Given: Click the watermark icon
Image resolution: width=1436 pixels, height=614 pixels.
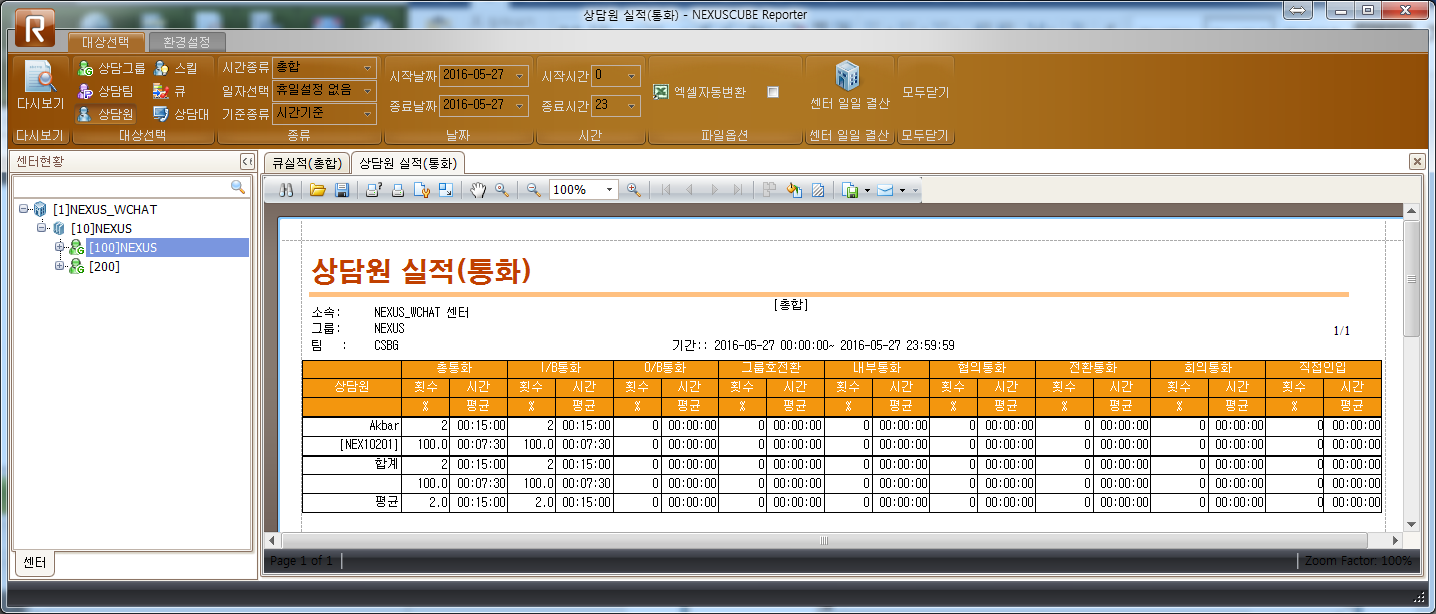Looking at the screenshot, I should 818,190.
